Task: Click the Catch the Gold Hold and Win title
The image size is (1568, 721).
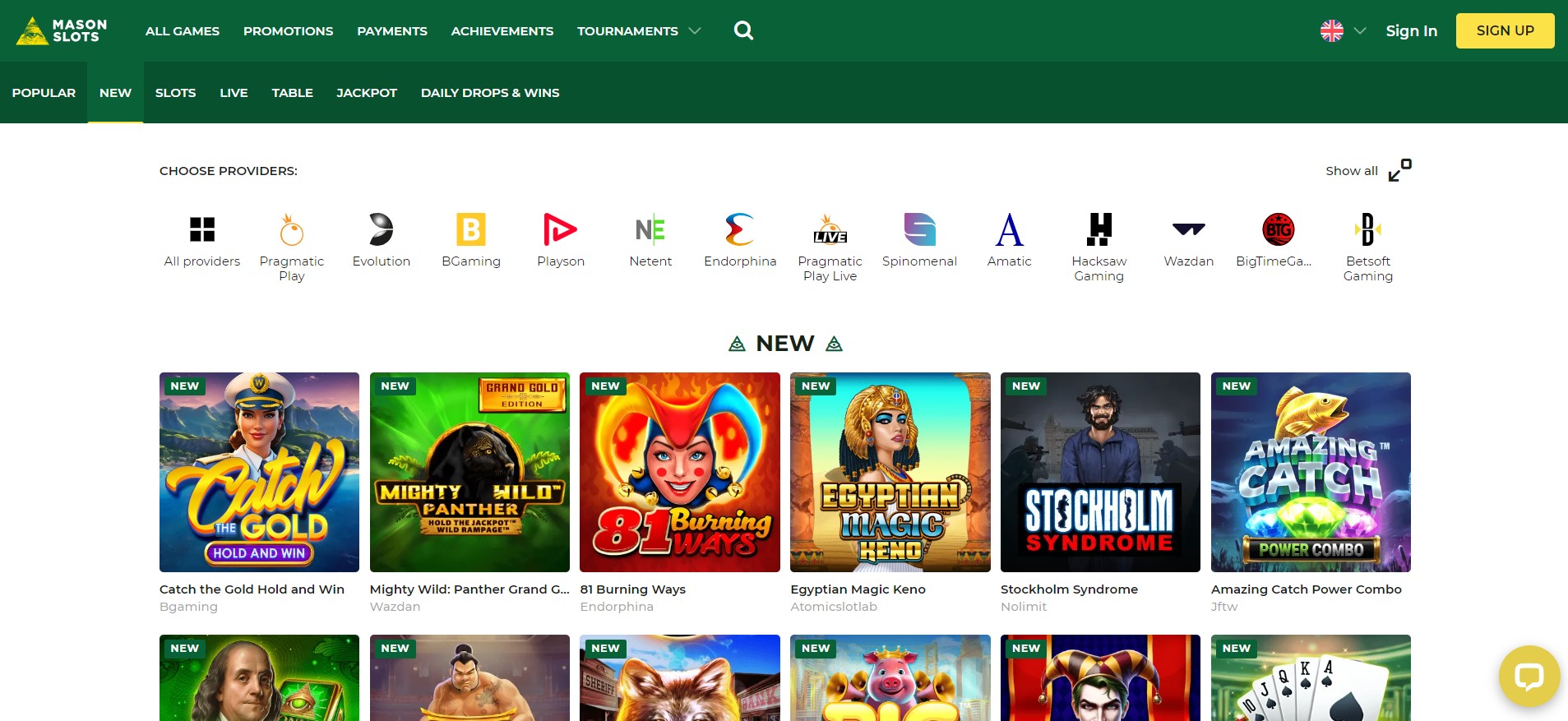Action: pyautogui.click(x=252, y=589)
